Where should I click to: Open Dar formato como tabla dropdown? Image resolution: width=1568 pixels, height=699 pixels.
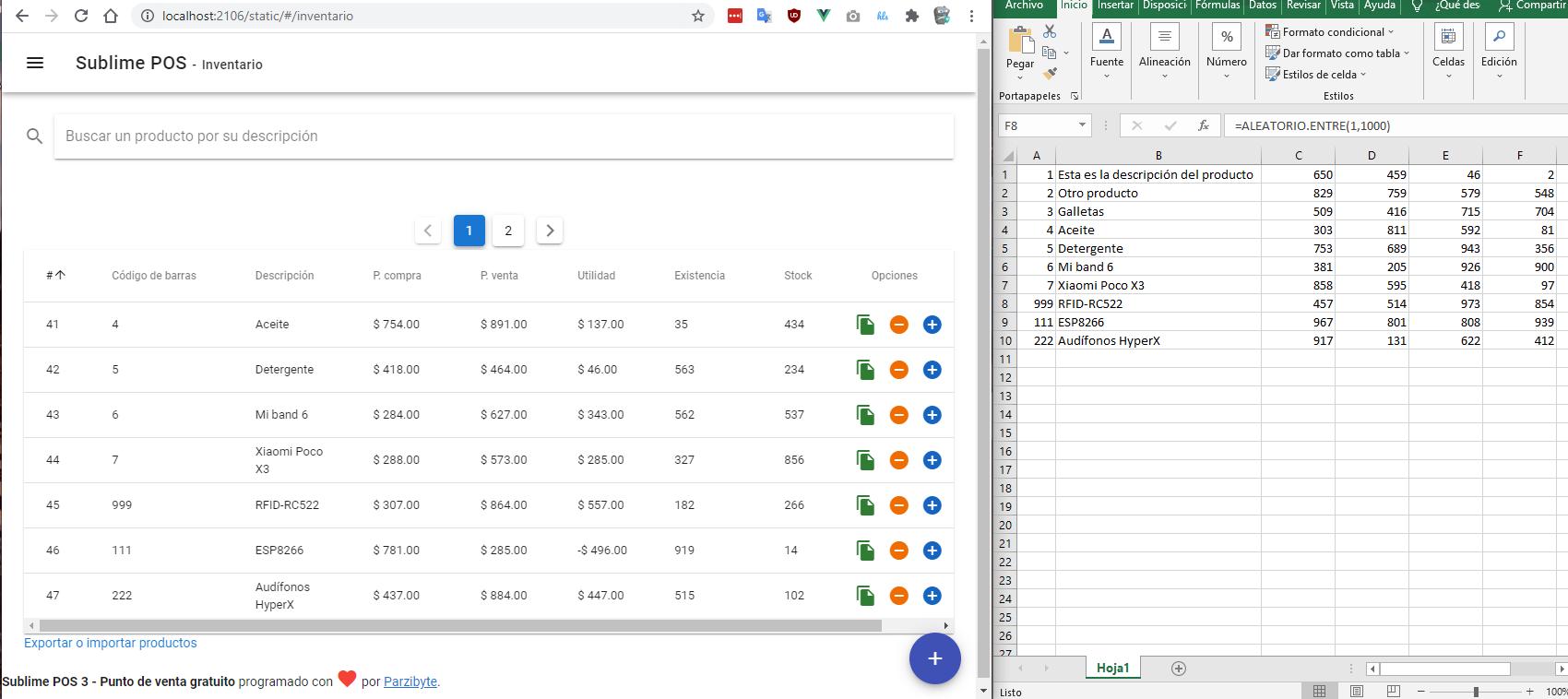(1337, 53)
